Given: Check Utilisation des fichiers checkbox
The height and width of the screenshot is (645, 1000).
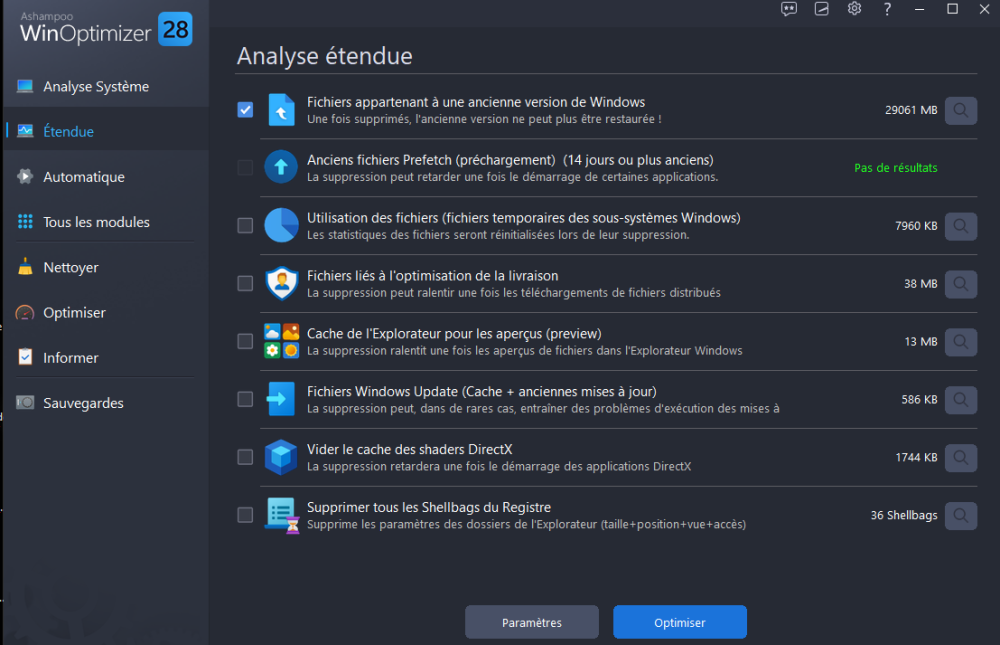Looking at the screenshot, I should coord(245,225).
